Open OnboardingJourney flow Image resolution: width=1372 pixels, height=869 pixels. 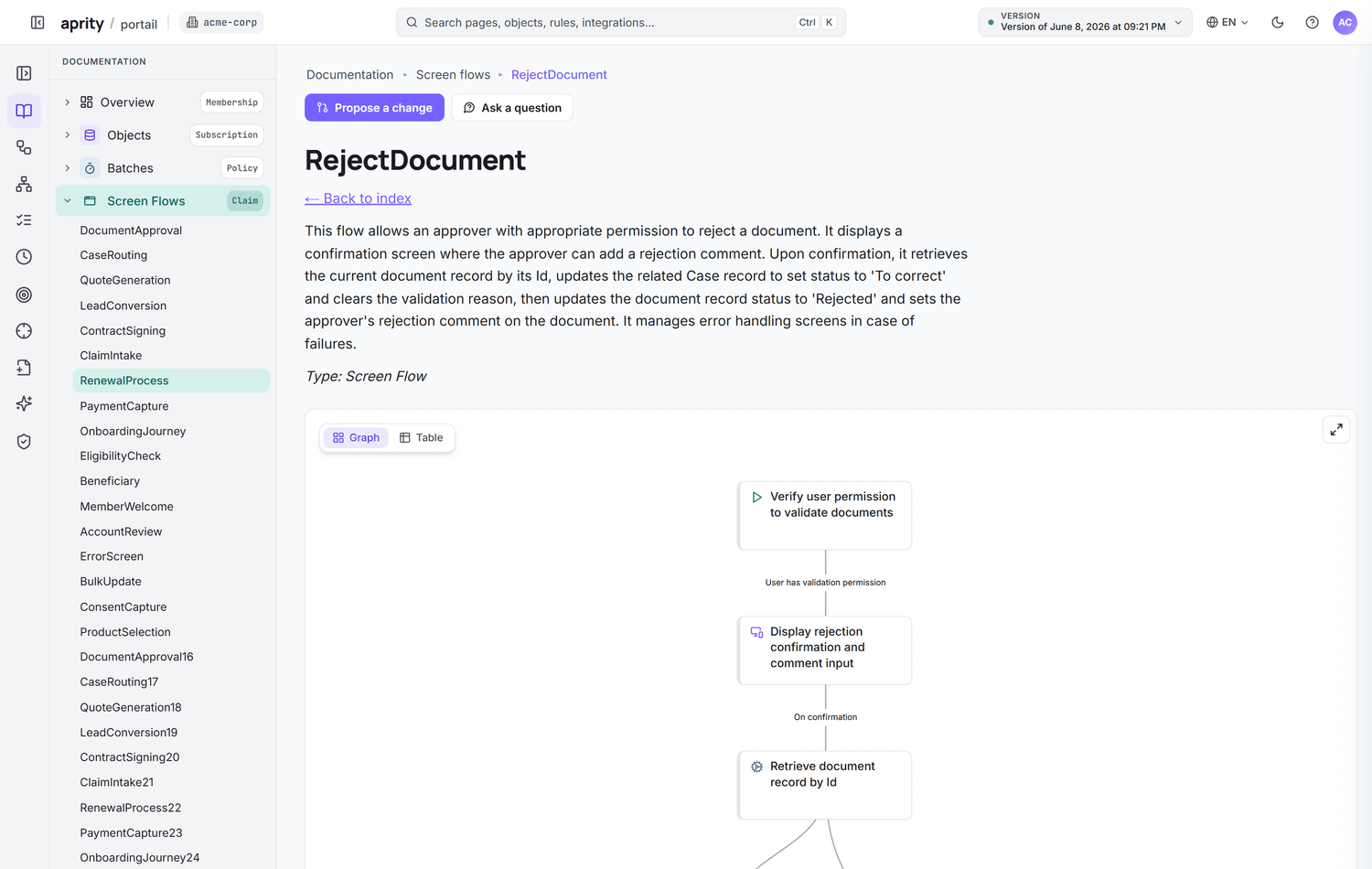133,431
